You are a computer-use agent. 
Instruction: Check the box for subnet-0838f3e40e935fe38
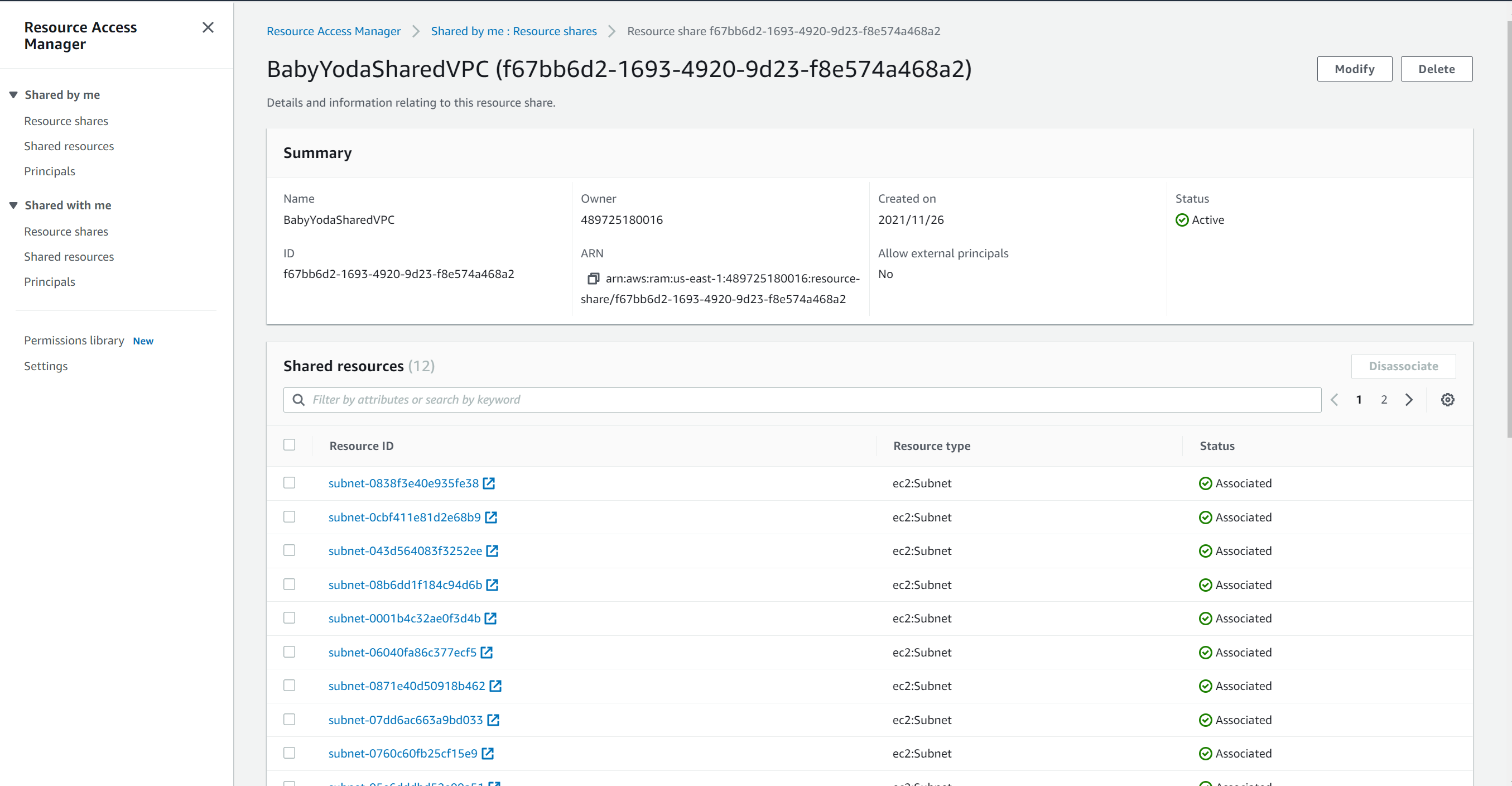290,482
